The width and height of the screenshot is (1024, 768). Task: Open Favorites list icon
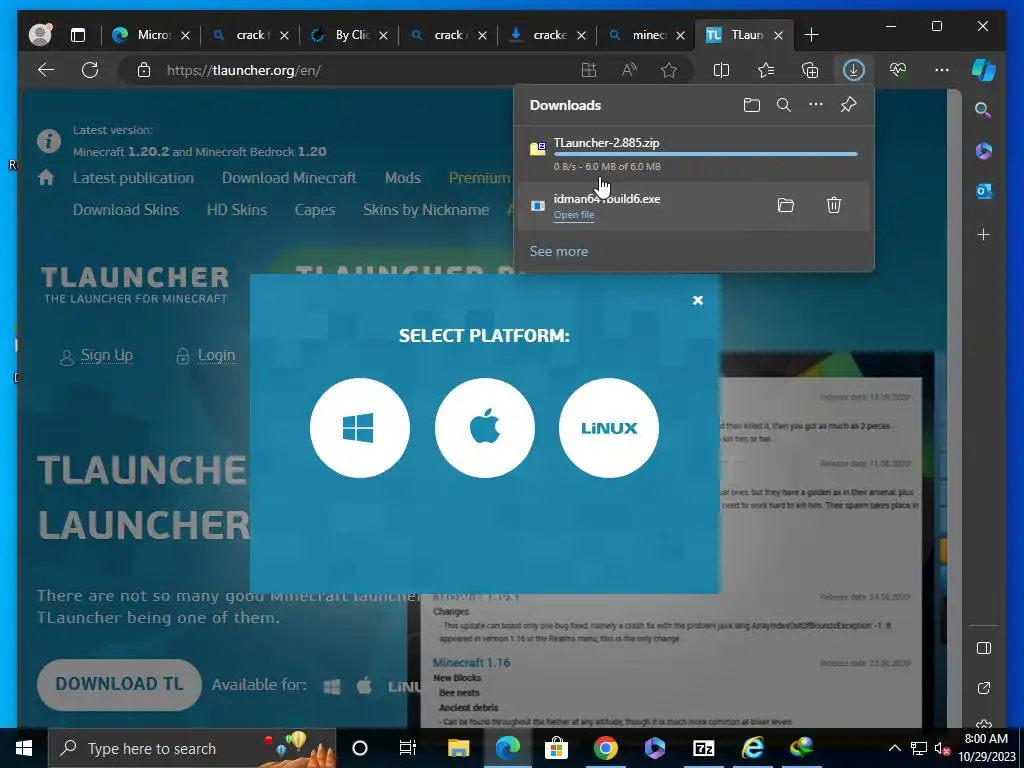[x=765, y=70]
